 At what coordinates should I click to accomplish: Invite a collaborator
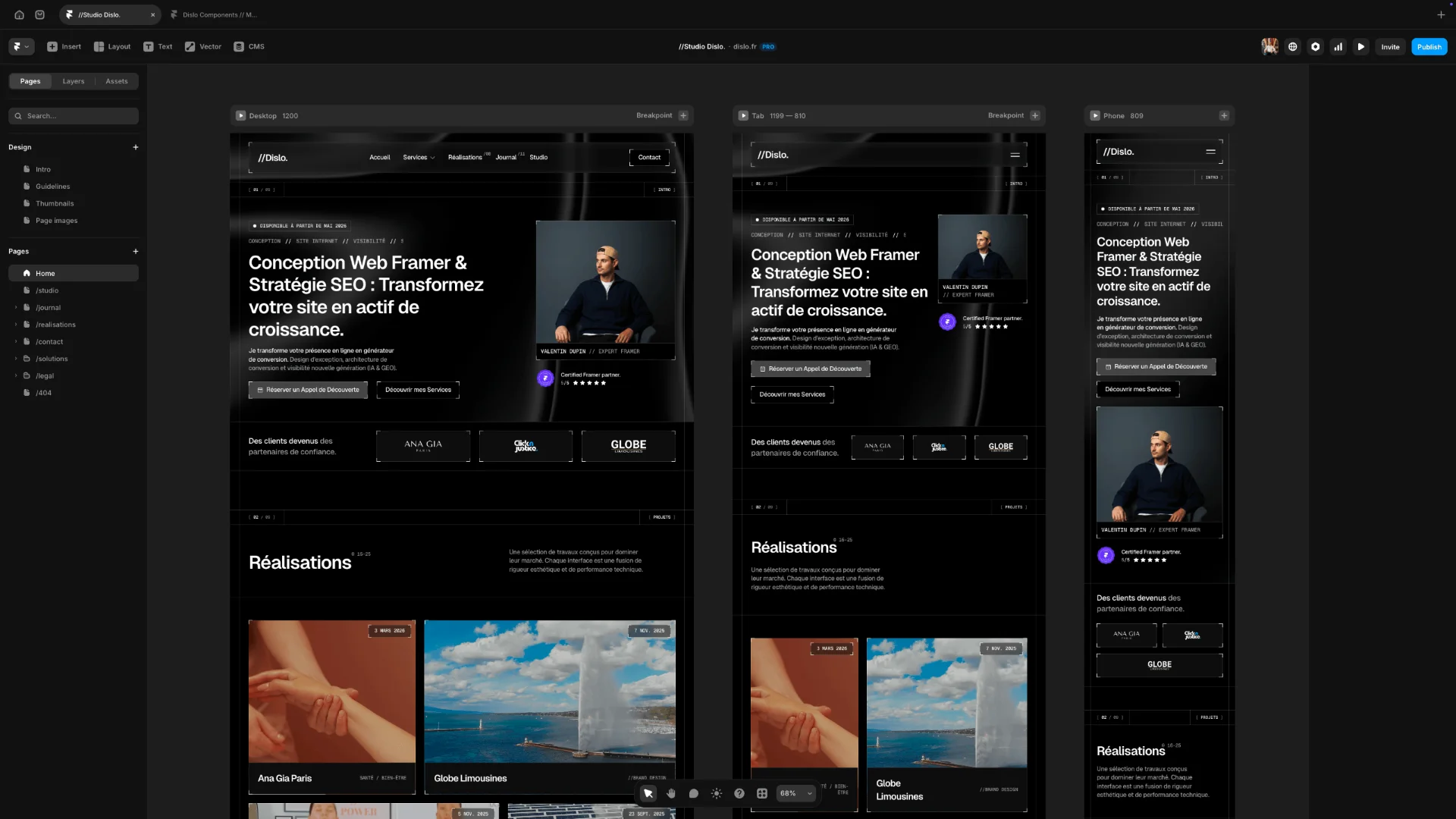click(1390, 46)
